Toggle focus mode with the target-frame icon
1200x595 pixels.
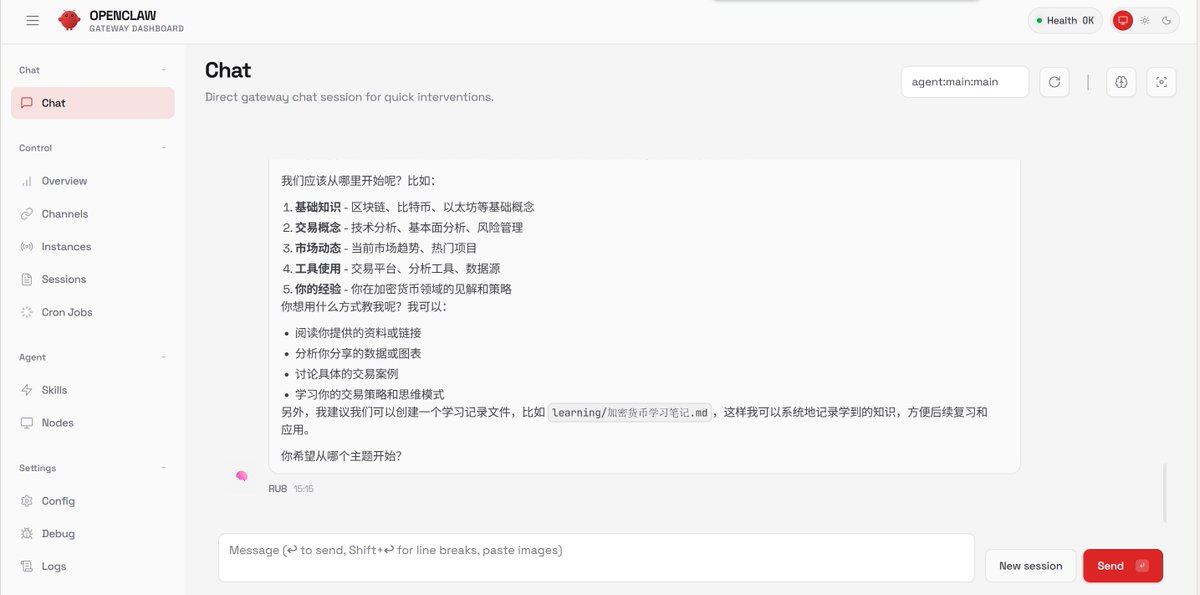(x=1161, y=82)
